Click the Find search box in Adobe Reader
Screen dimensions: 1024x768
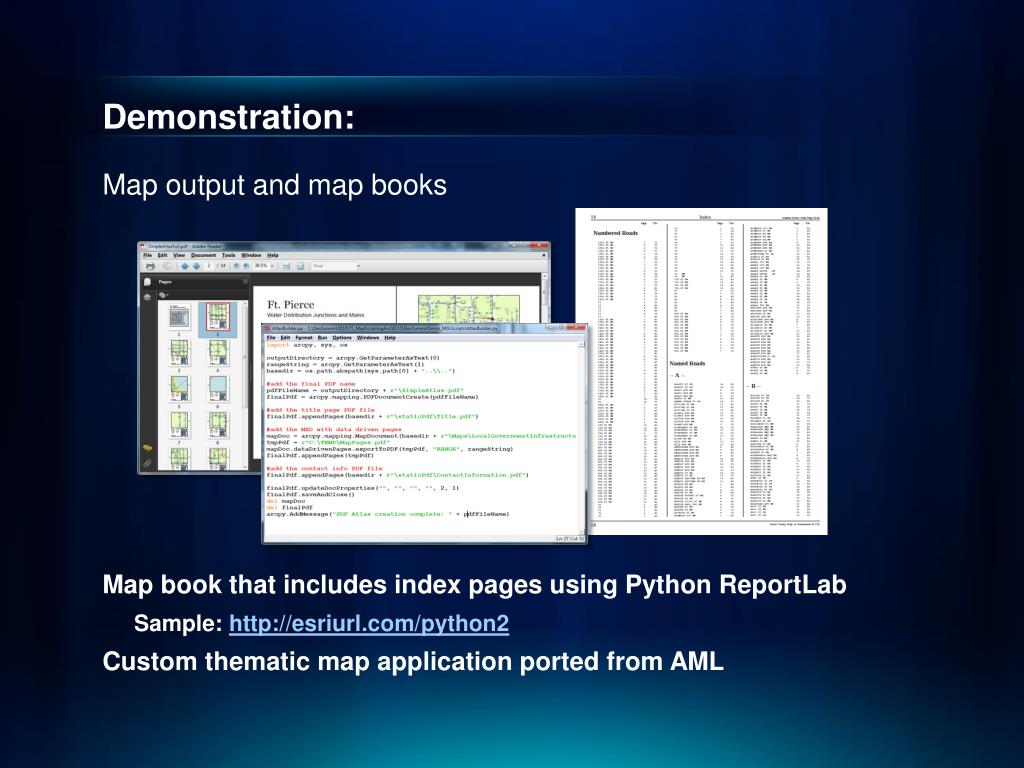(333, 266)
